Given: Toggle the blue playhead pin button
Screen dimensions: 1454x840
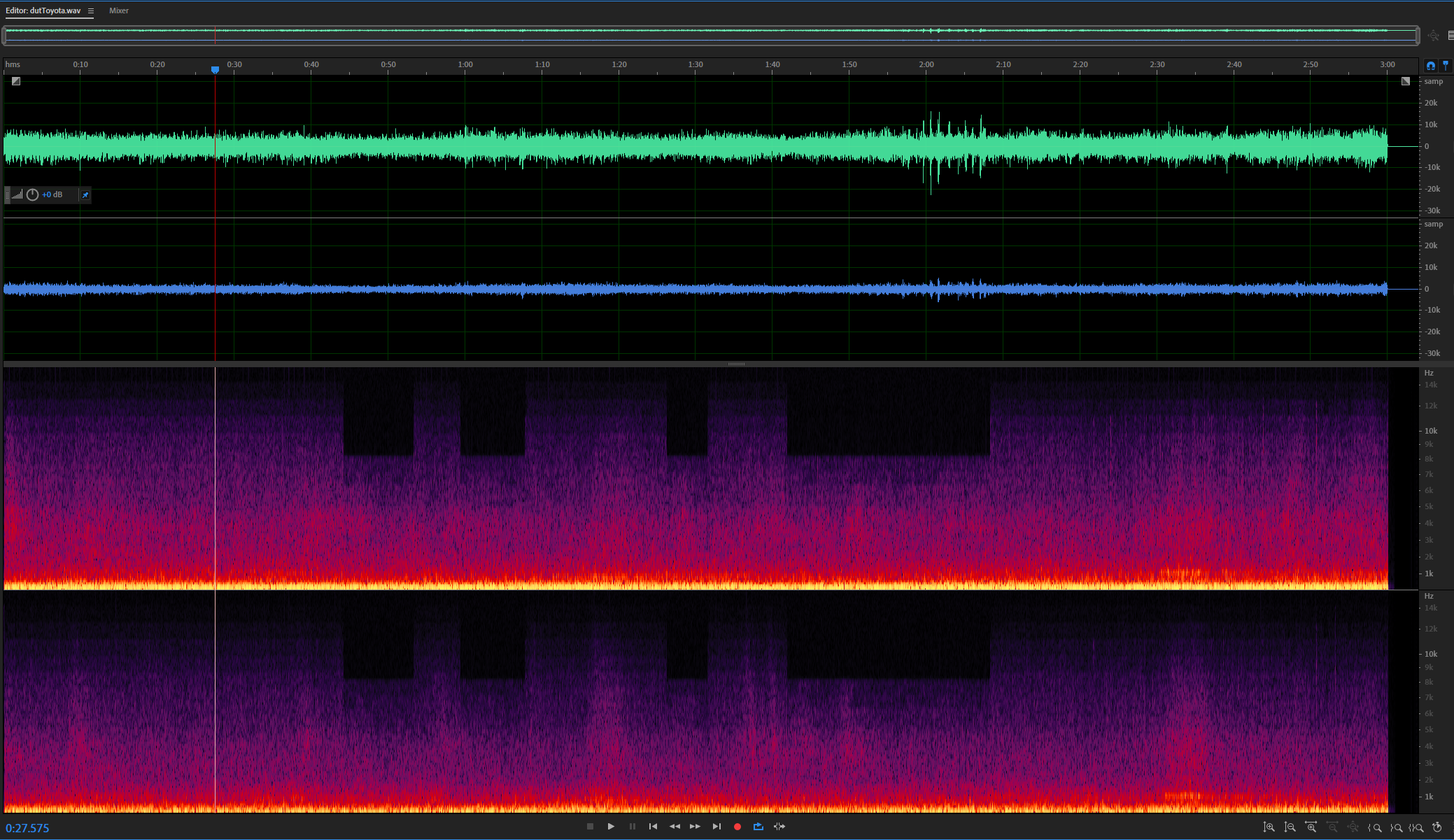Looking at the screenshot, I should [1446, 66].
